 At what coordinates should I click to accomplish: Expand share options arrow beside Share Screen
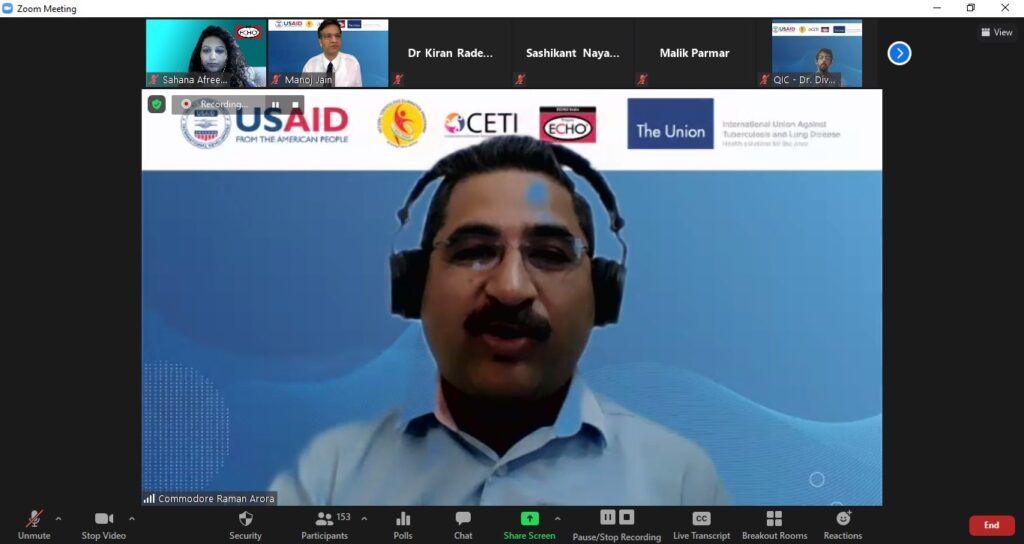(x=557, y=519)
